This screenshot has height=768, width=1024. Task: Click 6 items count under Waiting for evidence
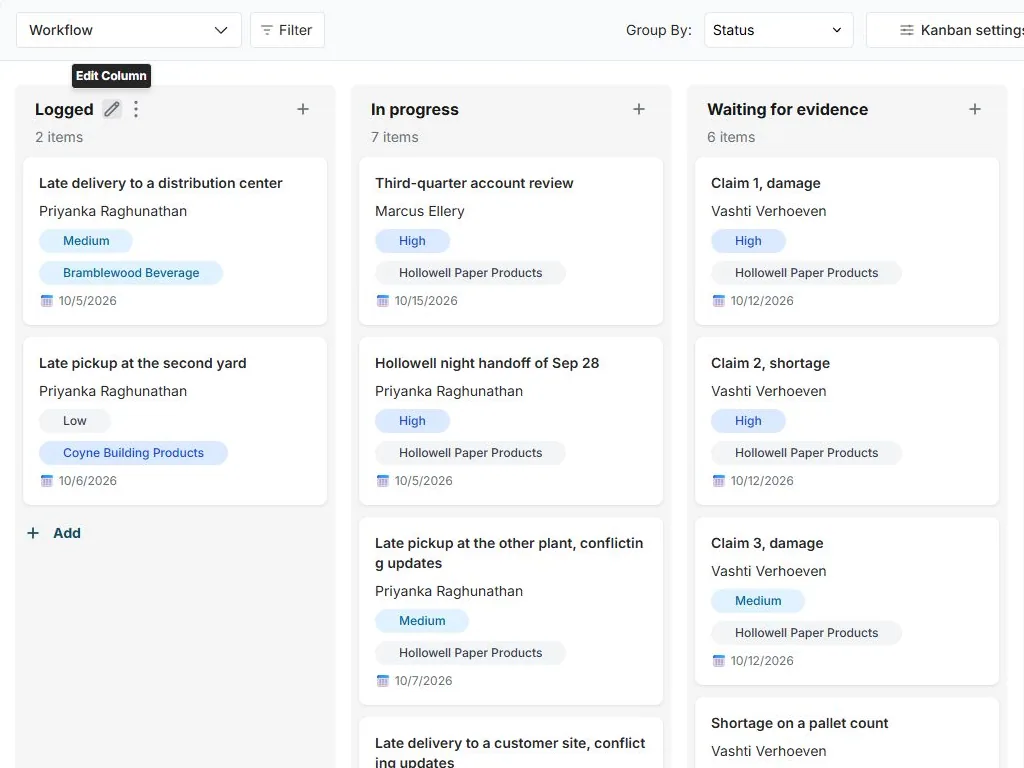click(731, 137)
